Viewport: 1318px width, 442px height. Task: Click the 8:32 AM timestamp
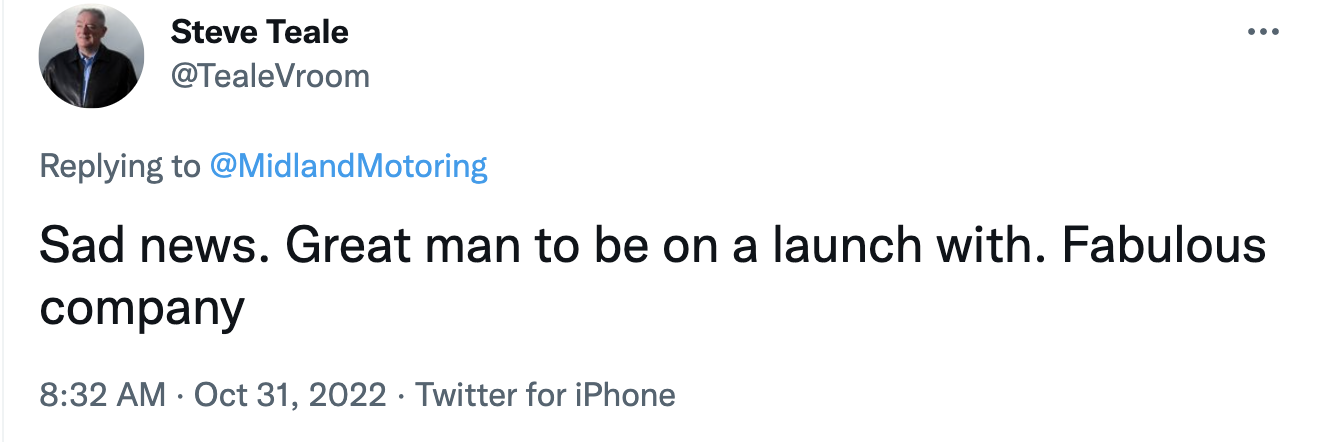click(x=102, y=395)
